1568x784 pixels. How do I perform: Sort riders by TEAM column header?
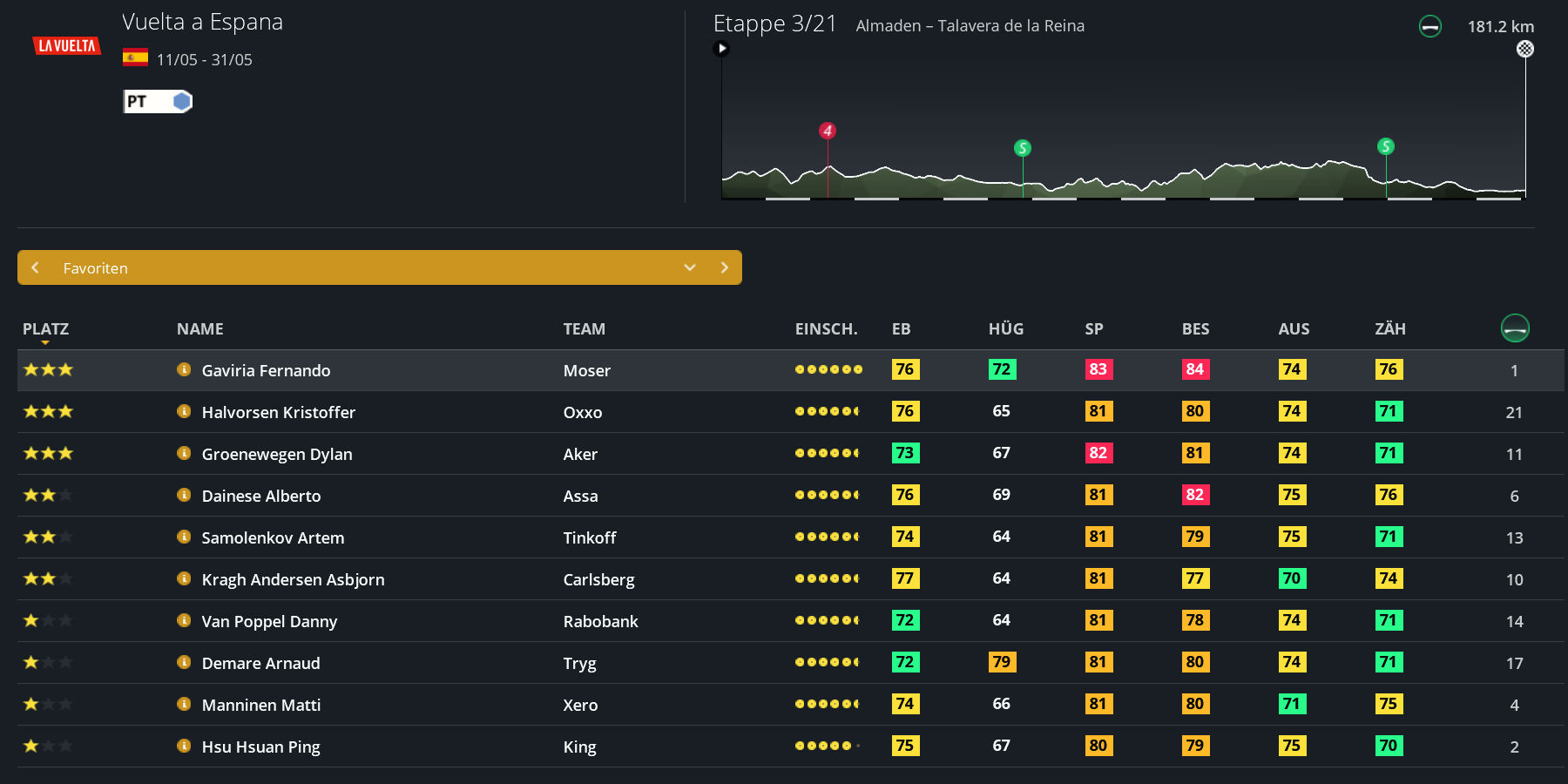[x=584, y=329]
